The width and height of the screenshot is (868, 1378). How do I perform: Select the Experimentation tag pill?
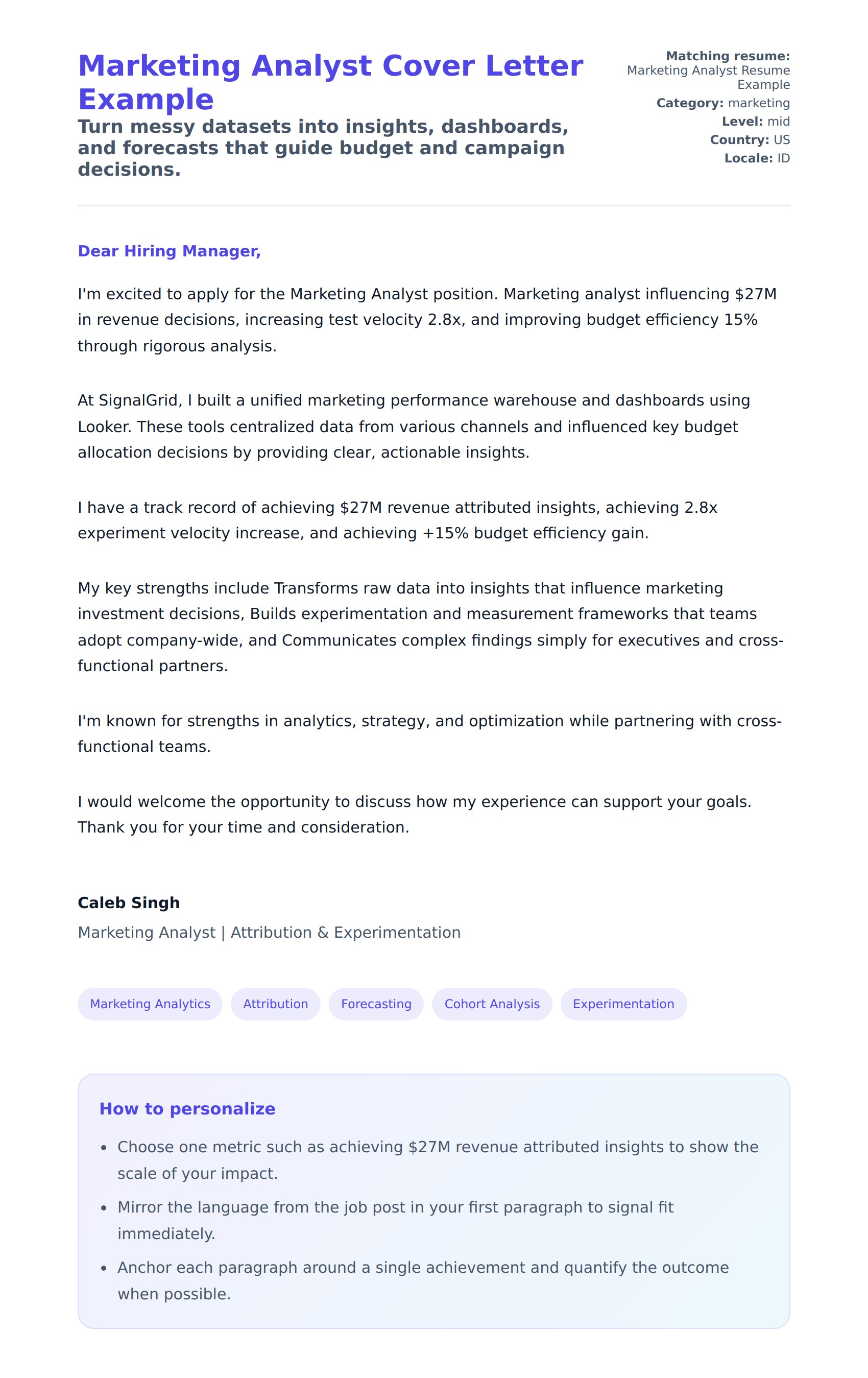(x=622, y=1003)
